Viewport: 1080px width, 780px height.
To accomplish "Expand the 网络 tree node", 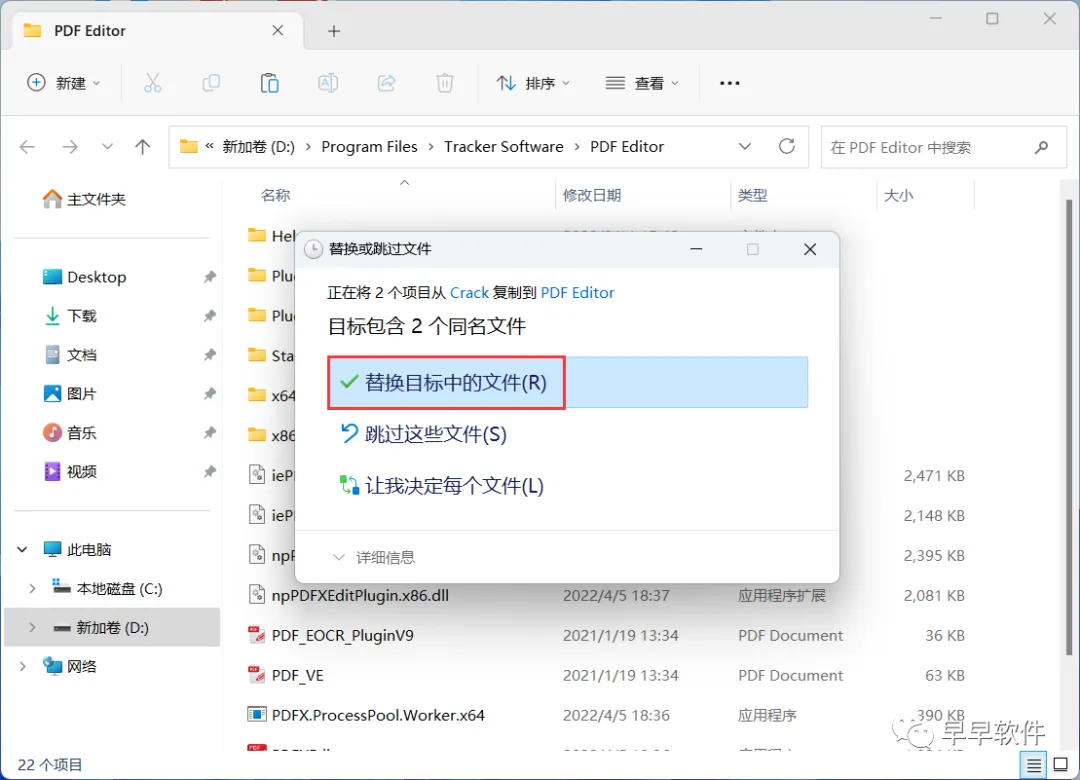I will coord(22,666).
